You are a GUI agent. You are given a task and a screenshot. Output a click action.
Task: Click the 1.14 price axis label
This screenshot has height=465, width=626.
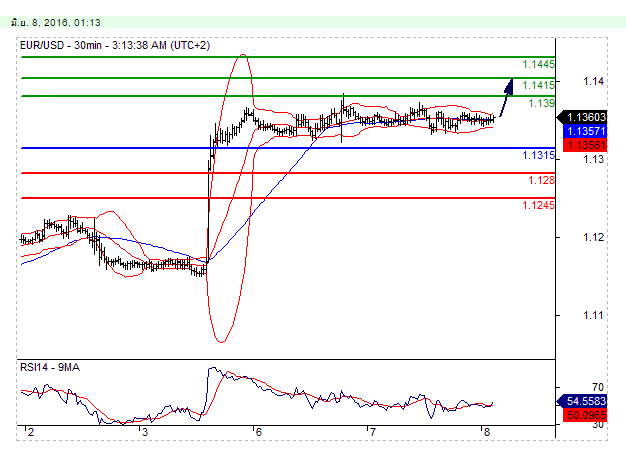tap(593, 82)
